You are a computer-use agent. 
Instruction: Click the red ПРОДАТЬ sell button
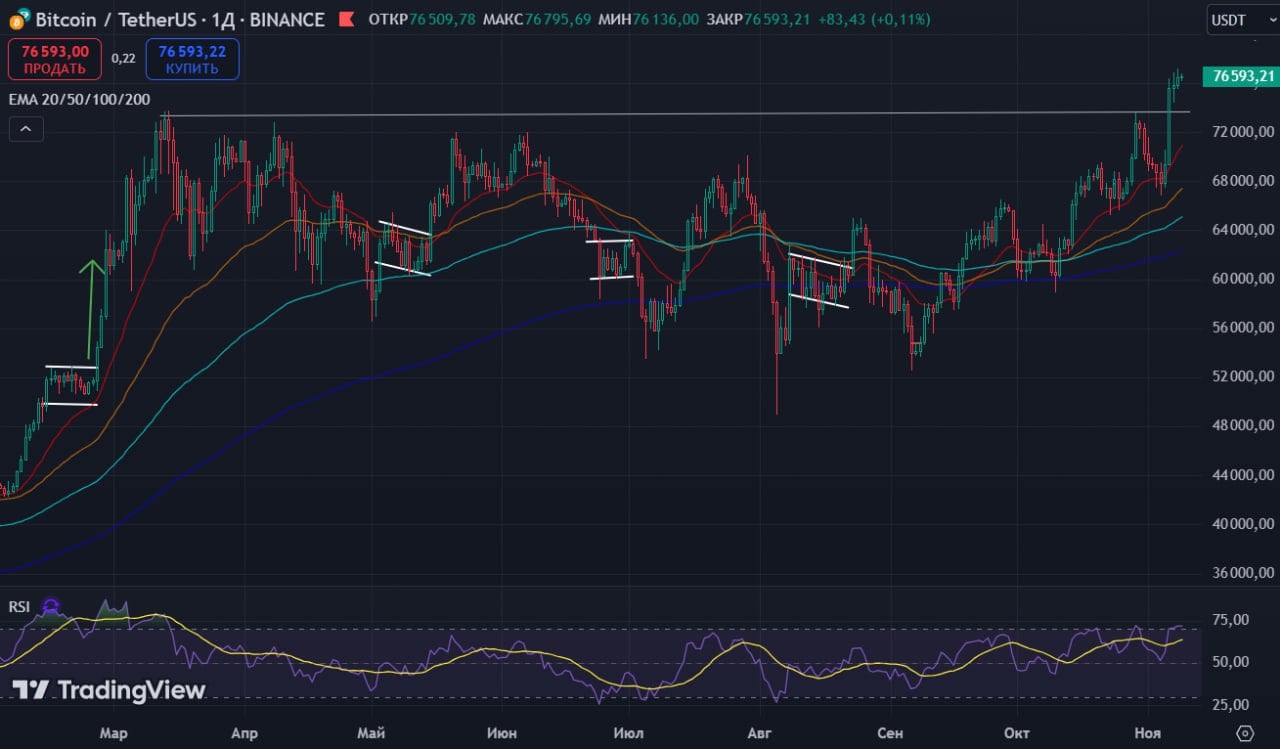55,60
